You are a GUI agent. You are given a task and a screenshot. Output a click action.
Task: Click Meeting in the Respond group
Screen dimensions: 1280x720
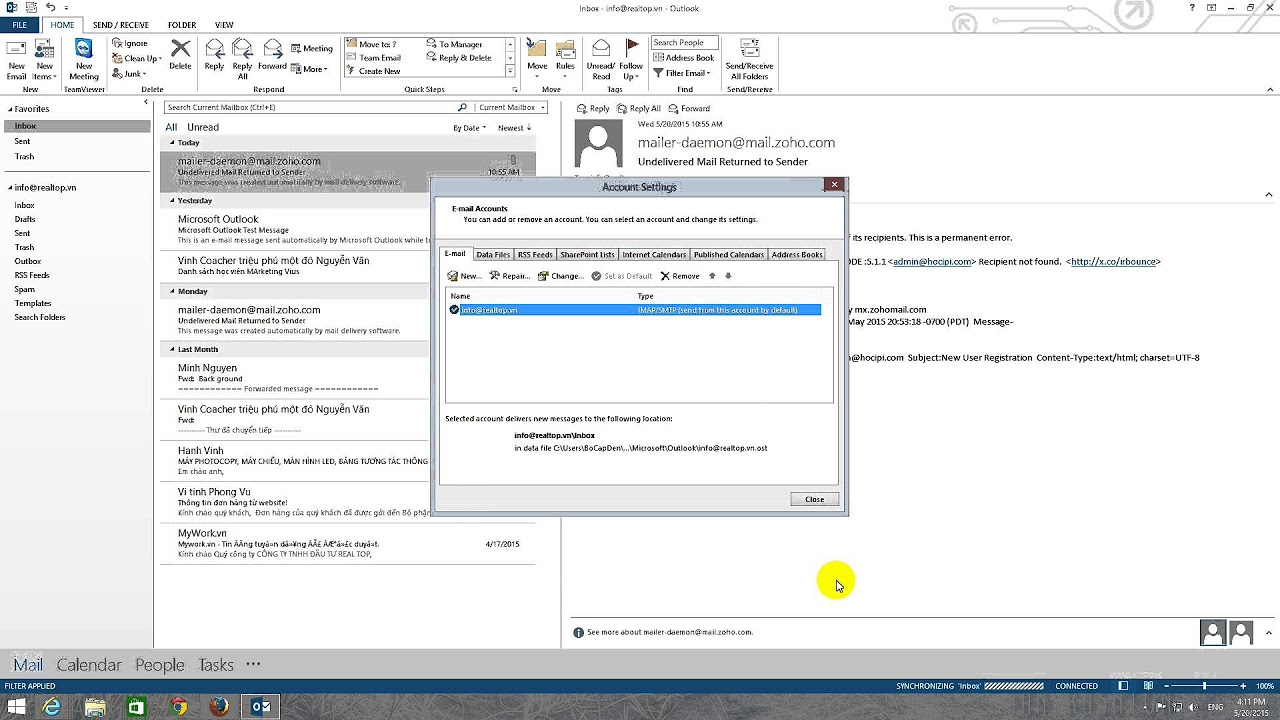point(312,48)
